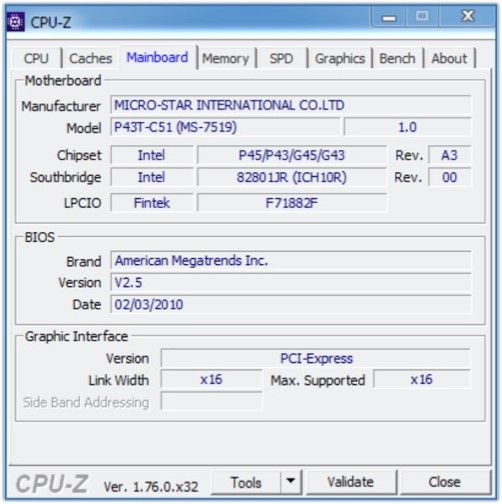Viewport: 502px width, 504px height.
Task: Click LPCIO vendor Fintek field
Action: (152, 203)
